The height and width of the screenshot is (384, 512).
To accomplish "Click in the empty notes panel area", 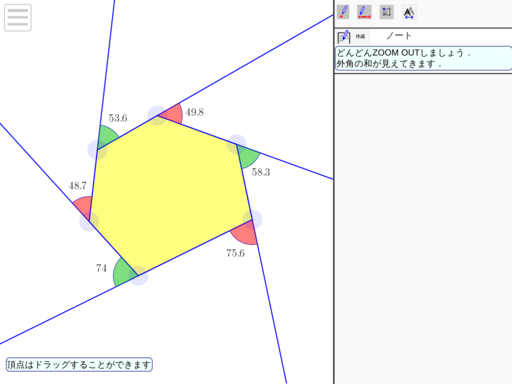I will tap(423, 227).
